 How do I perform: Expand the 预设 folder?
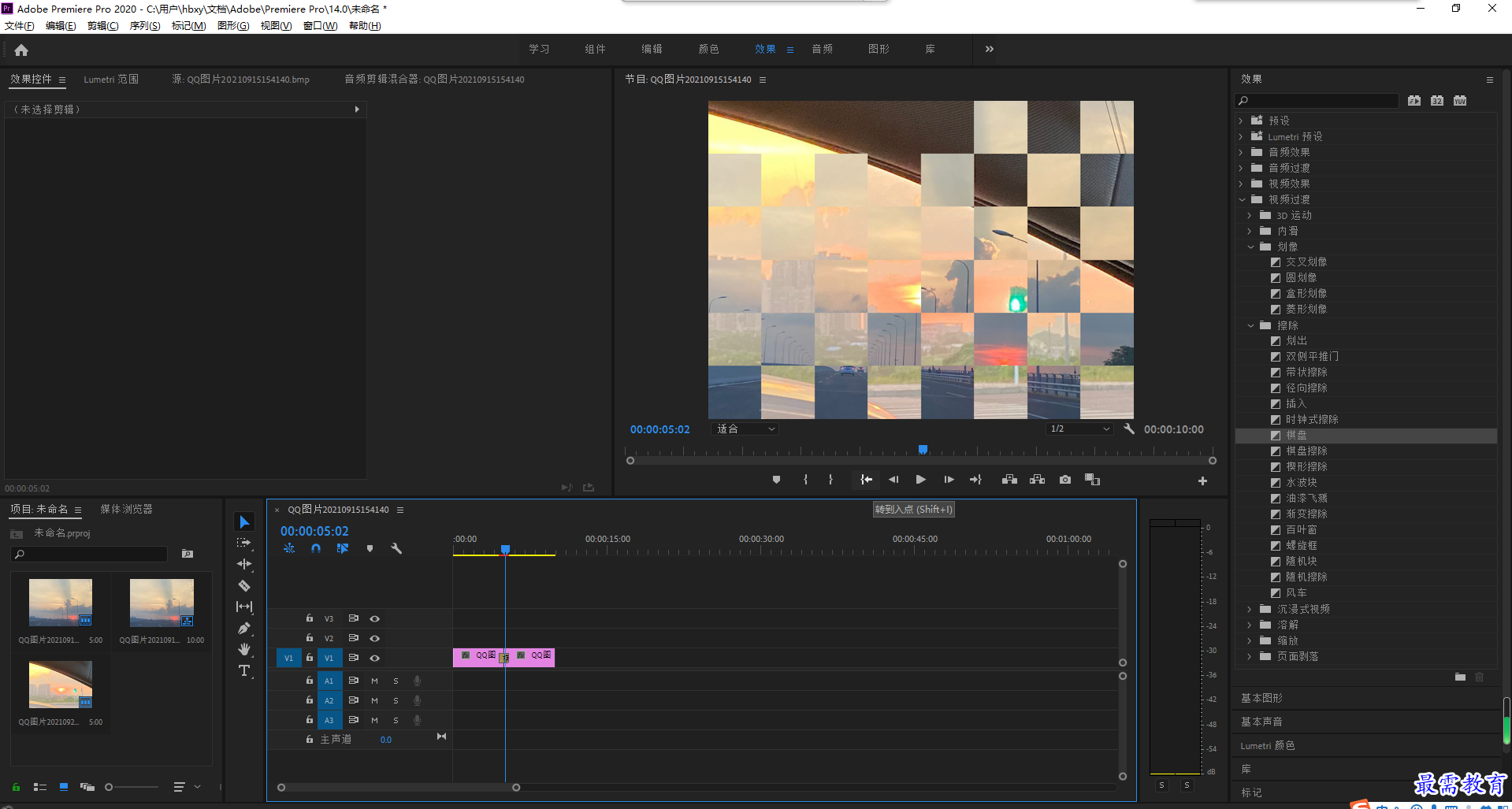click(x=1241, y=121)
